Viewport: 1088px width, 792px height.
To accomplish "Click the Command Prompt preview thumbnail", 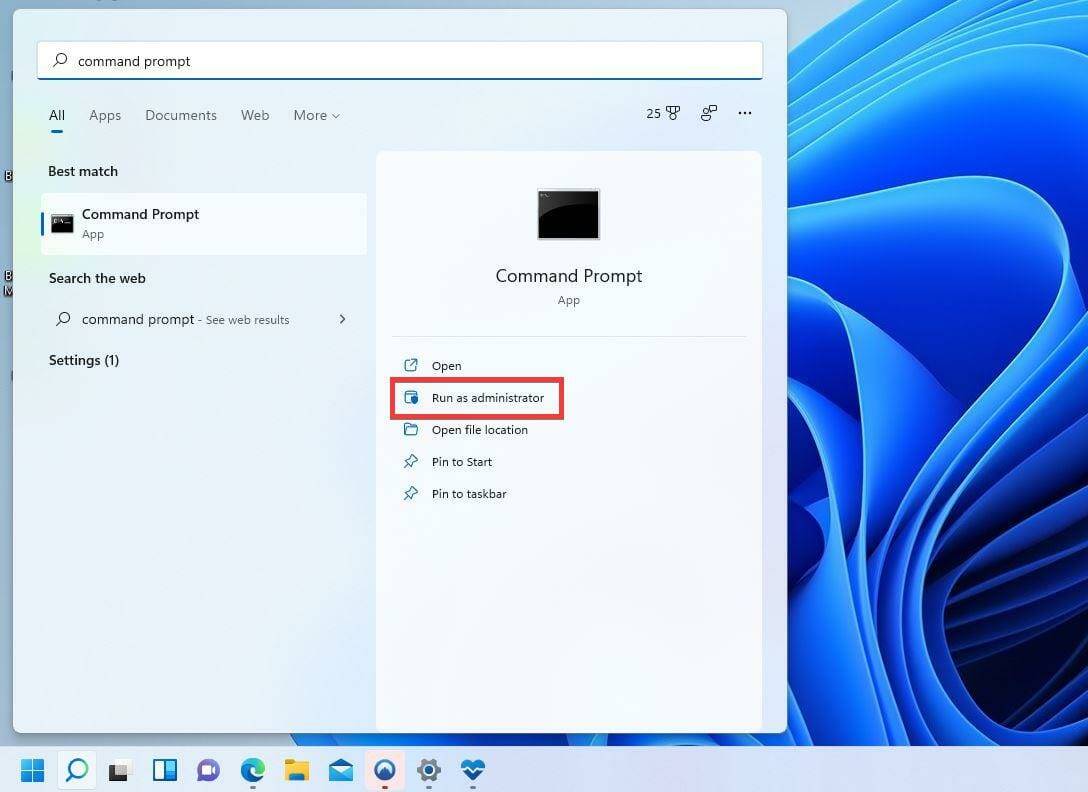I will pyautogui.click(x=568, y=214).
